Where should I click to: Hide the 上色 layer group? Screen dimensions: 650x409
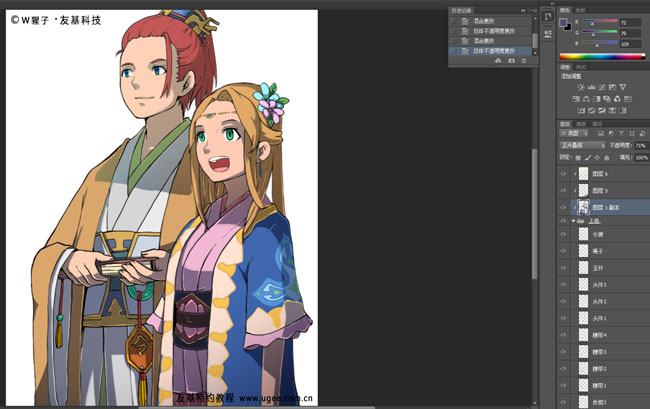[x=563, y=221]
